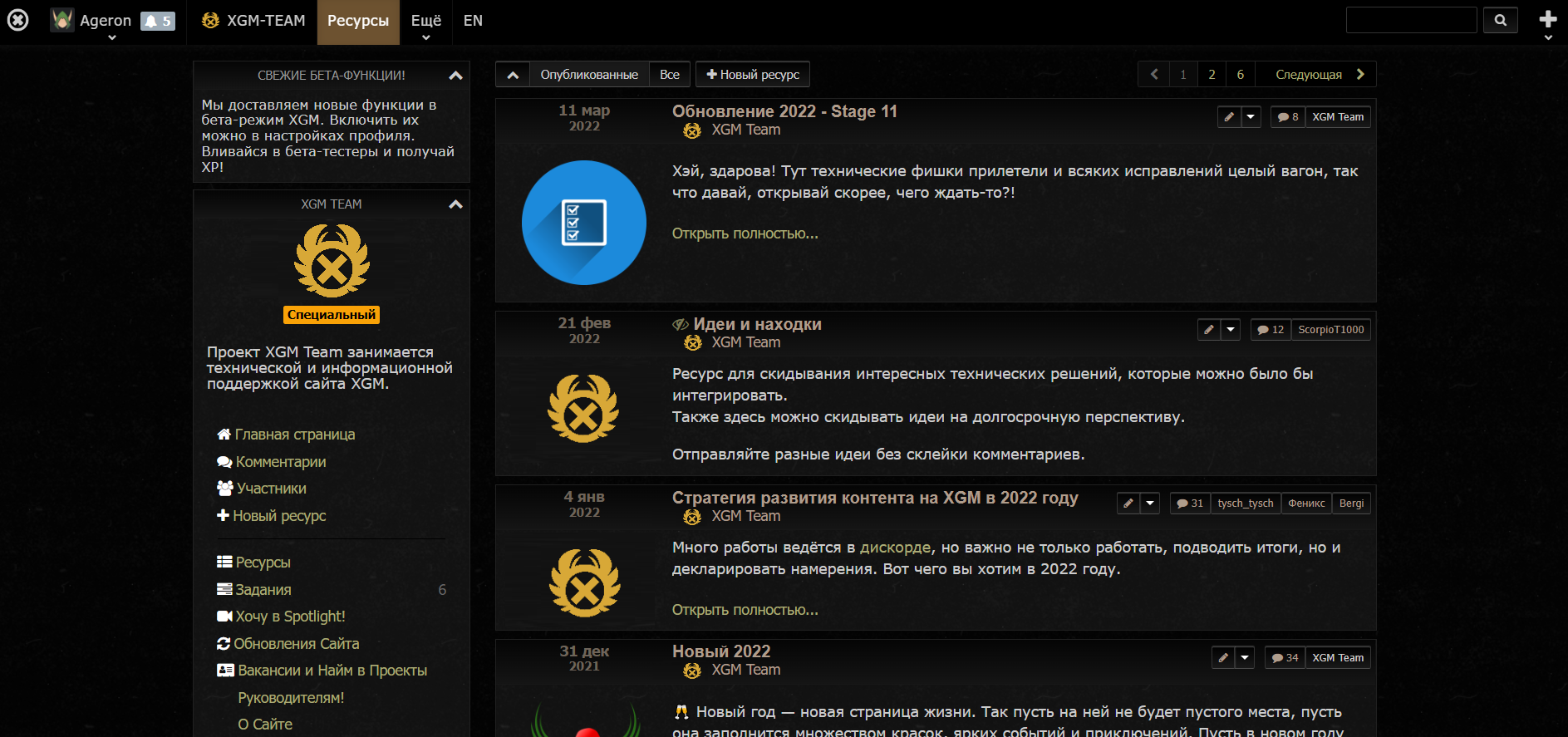1568x737 pixels.
Task: Select the Опубликованные filter tab
Action: point(589,75)
